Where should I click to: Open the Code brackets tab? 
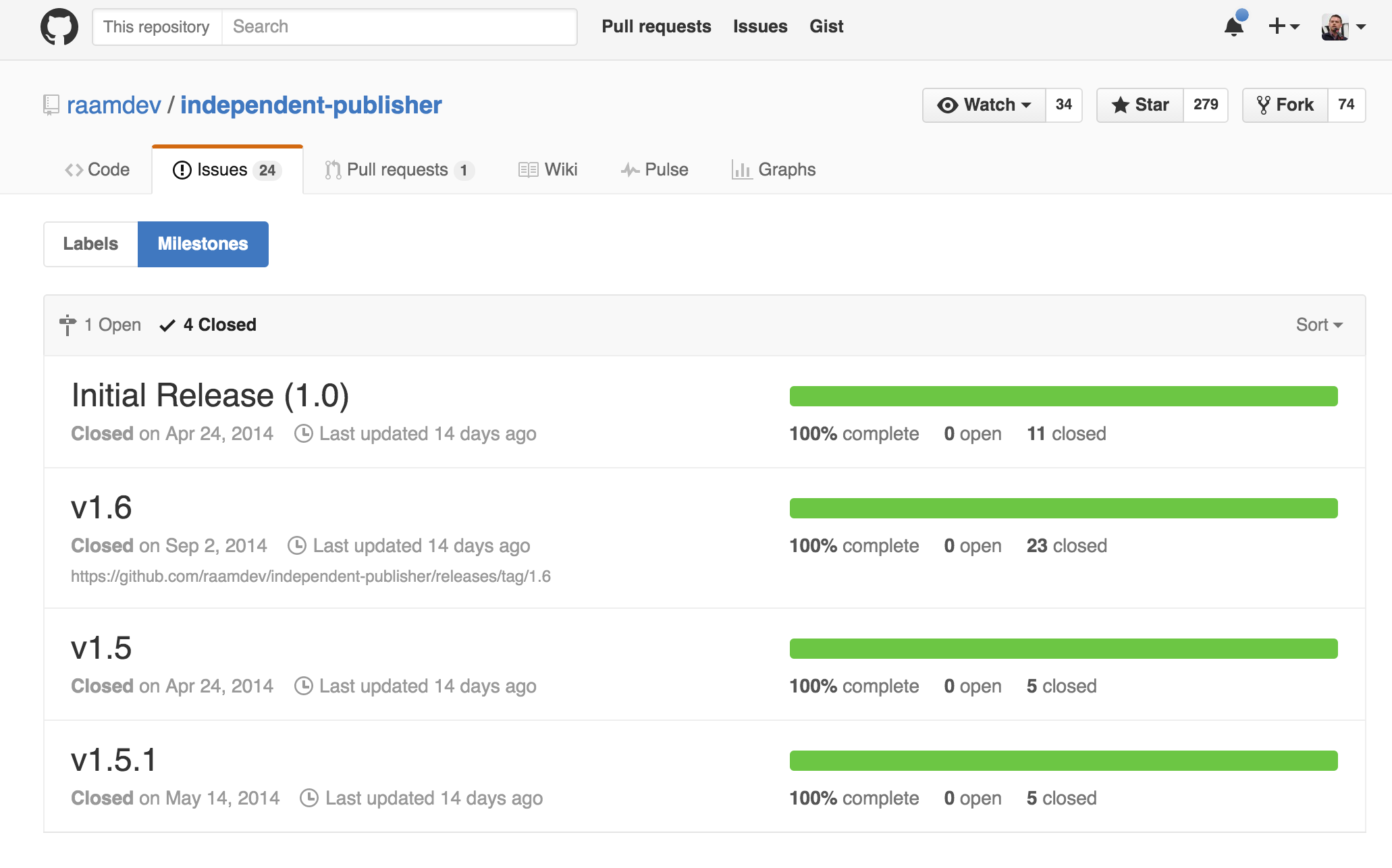[x=97, y=169]
